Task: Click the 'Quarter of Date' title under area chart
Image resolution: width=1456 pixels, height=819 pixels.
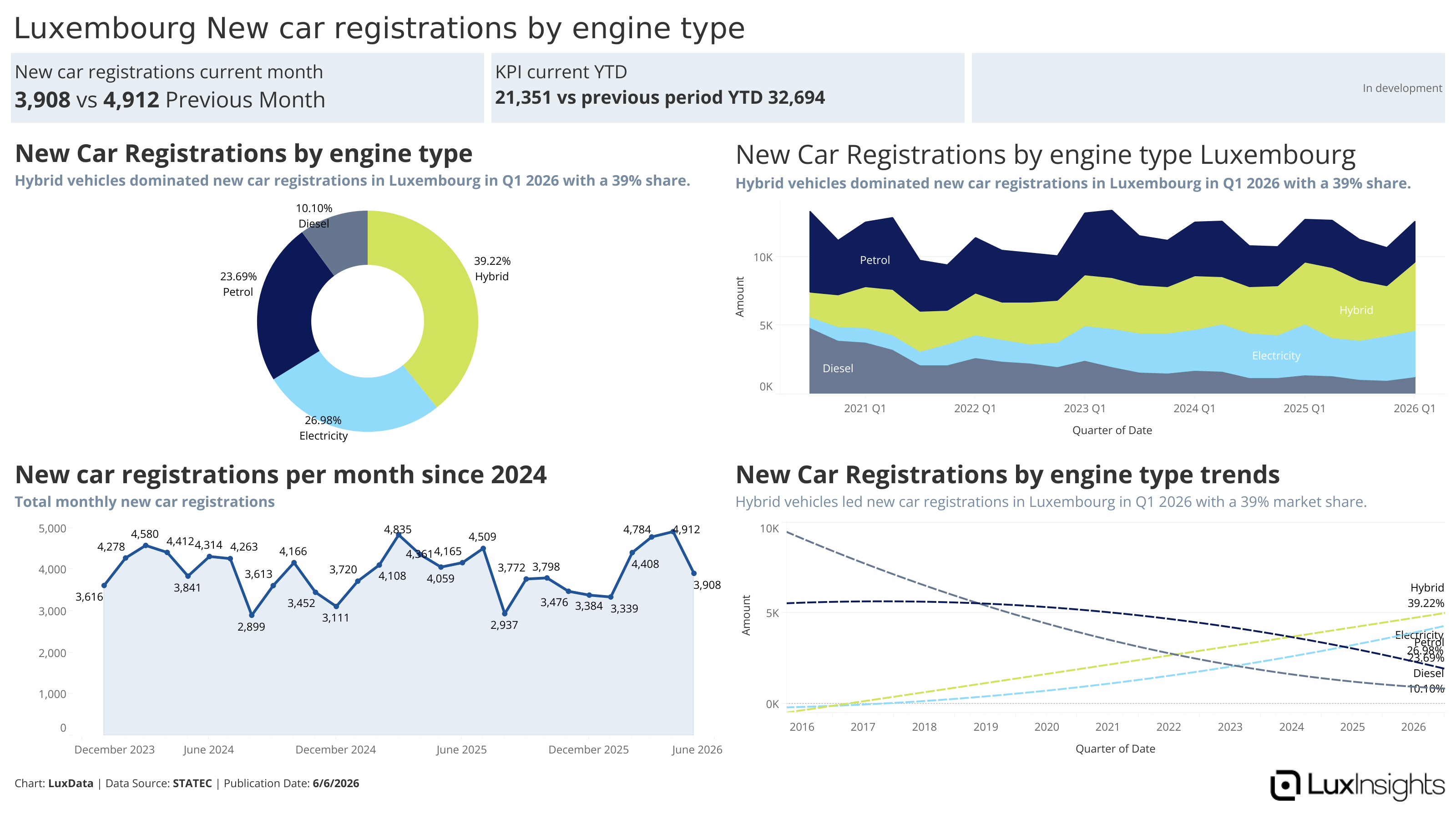Action: pyautogui.click(x=1112, y=430)
